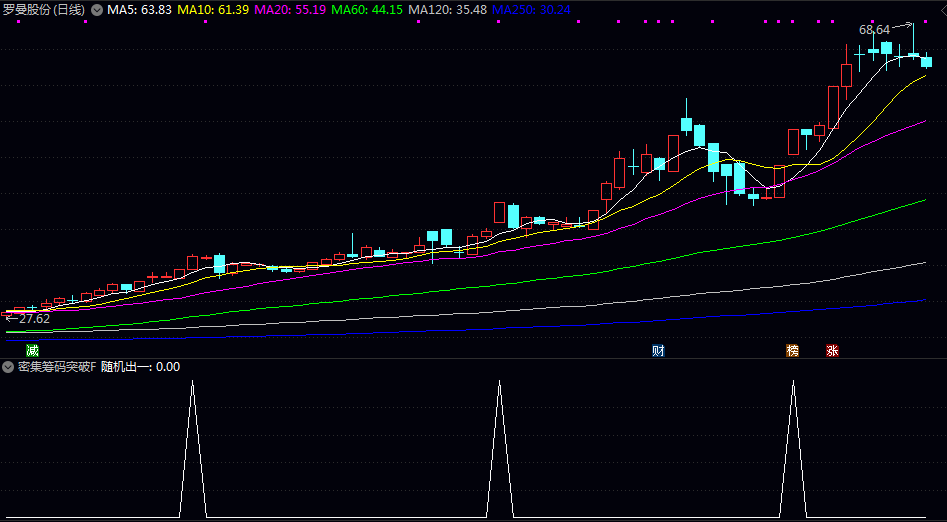The width and height of the screenshot is (947, 522).
Task: Click the orange 榜 marker icon
Action: click(x=792, y=351)
